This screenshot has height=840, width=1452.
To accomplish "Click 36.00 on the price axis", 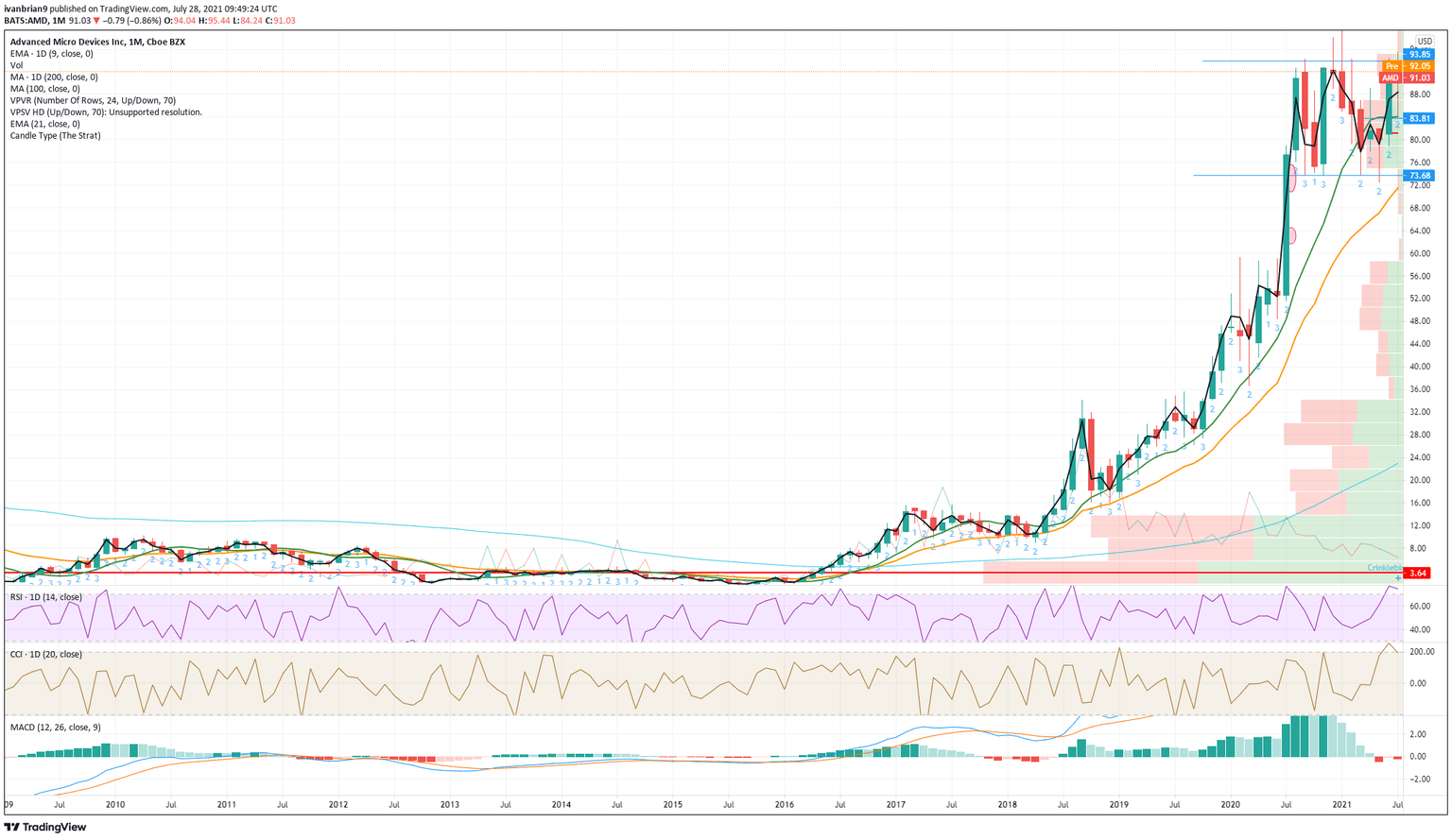I will [1420, 389].
